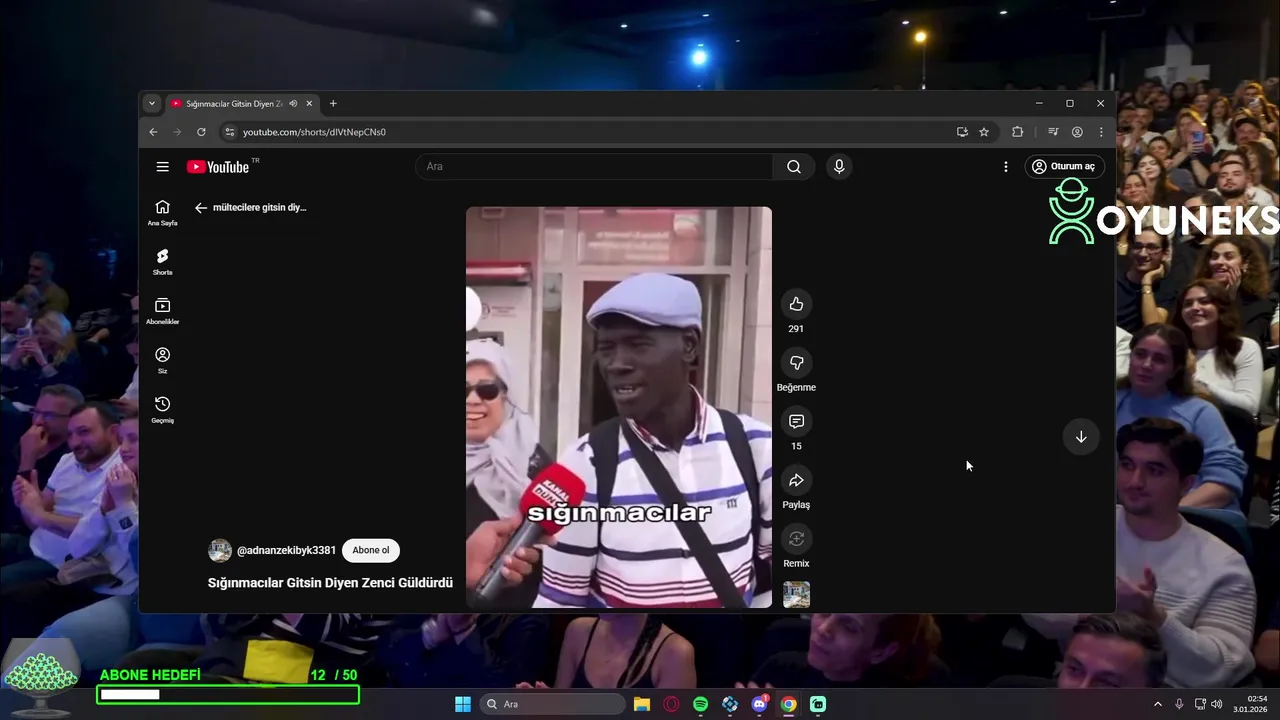This screenshot has width=1280, height=720.
Task: Open a new Chrome tab
Action: (333, 104)
